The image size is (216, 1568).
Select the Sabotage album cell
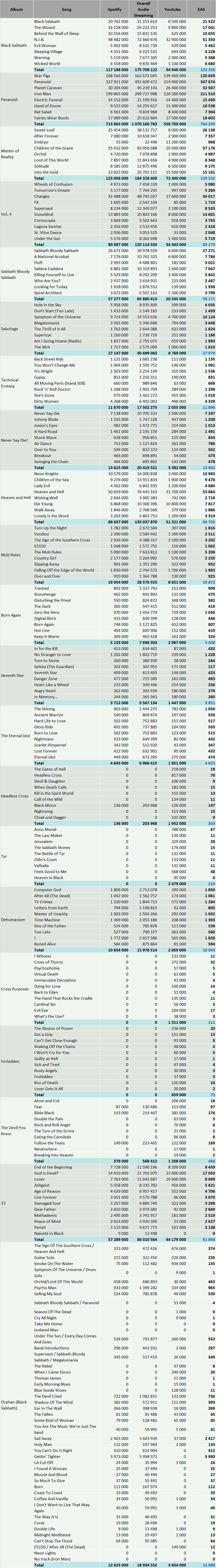(x=16, y=328)
